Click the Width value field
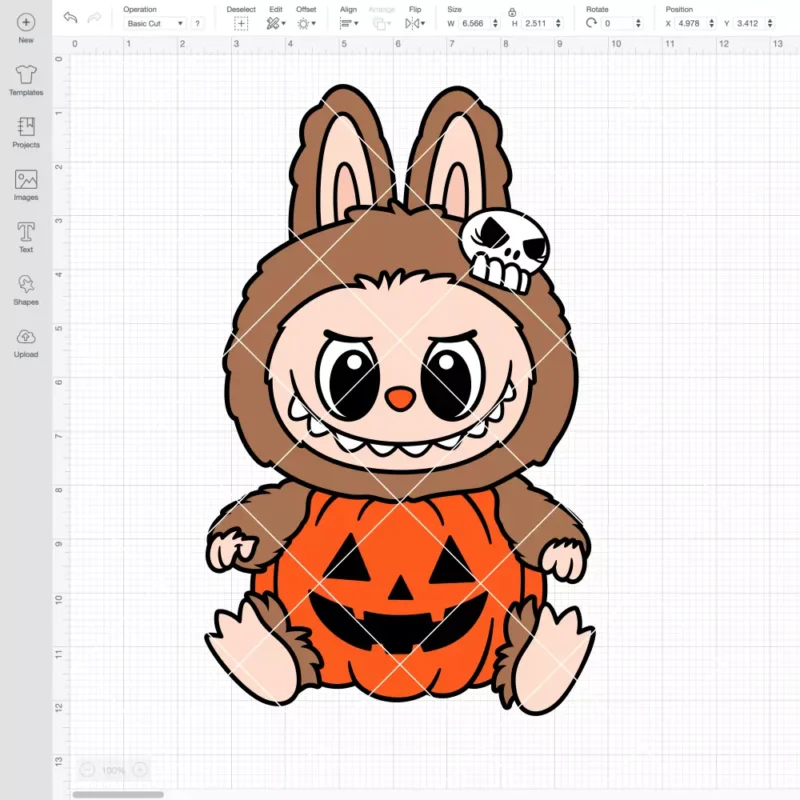This screenshot has height=800, width=800. pyautogui.click(x=474, y=23)
